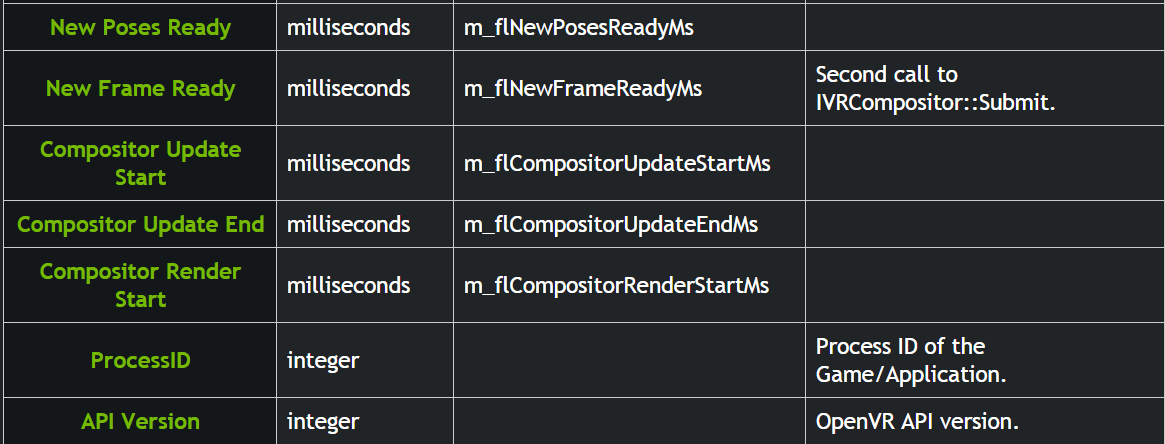Click the ProcessID row label
The height and width of the screenshot is (444, 1165).
pos(140,360)
